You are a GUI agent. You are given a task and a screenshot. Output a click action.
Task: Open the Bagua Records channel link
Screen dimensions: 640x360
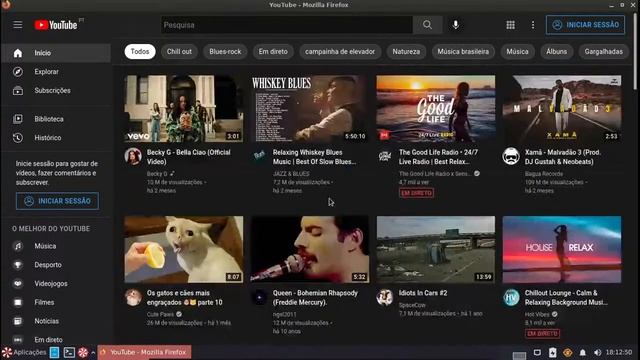tap(544, 174)
